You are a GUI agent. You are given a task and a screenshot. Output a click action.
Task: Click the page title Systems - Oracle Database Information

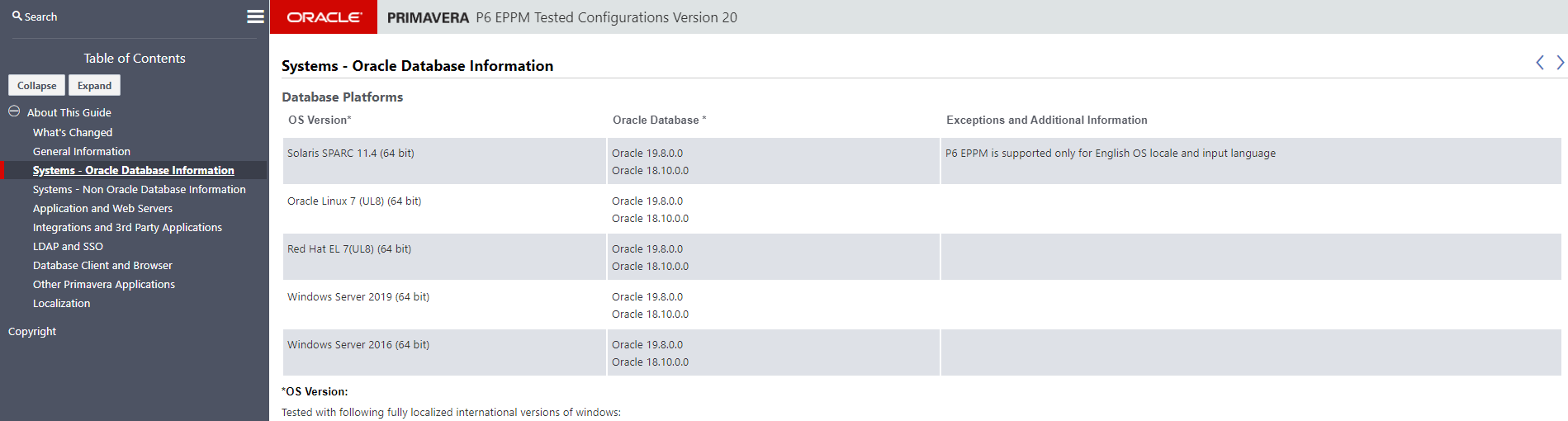coord(417,65)
